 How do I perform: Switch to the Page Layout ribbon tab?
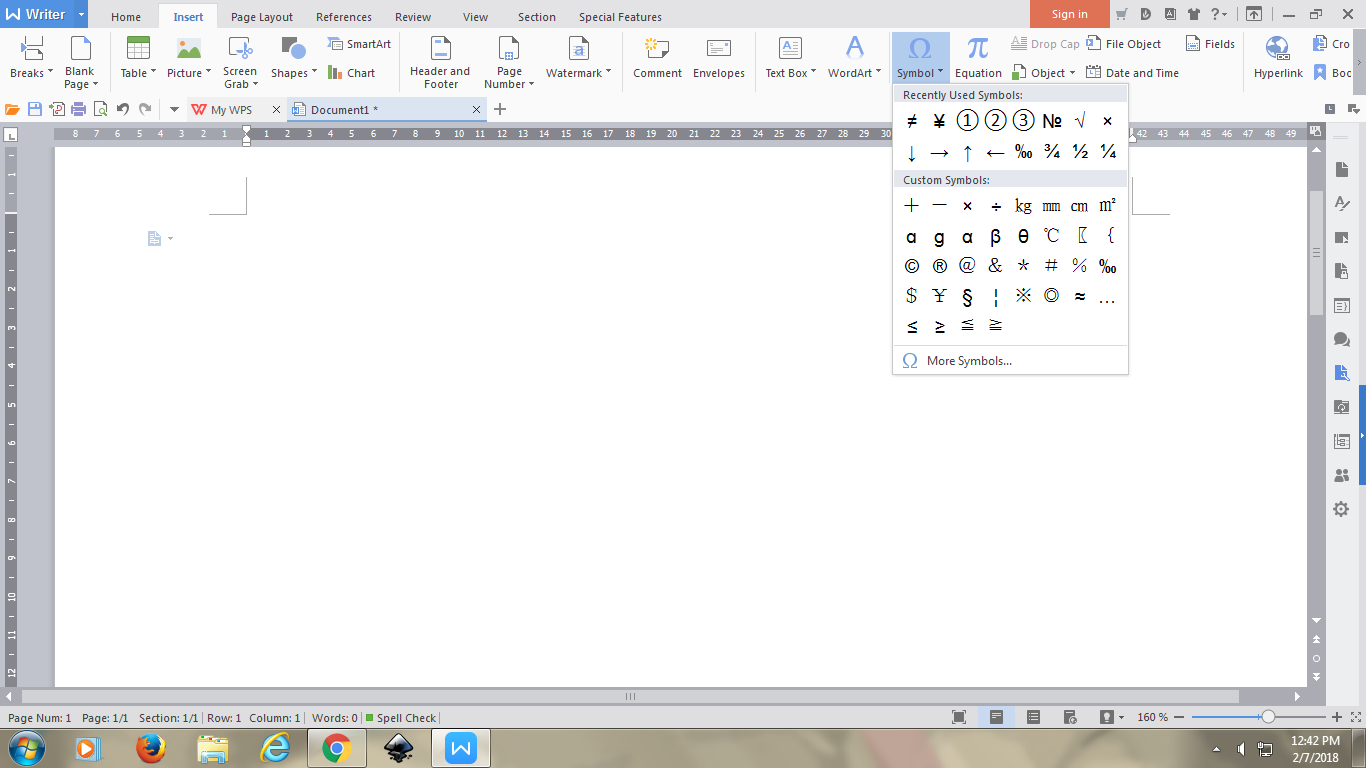(261, 16)
